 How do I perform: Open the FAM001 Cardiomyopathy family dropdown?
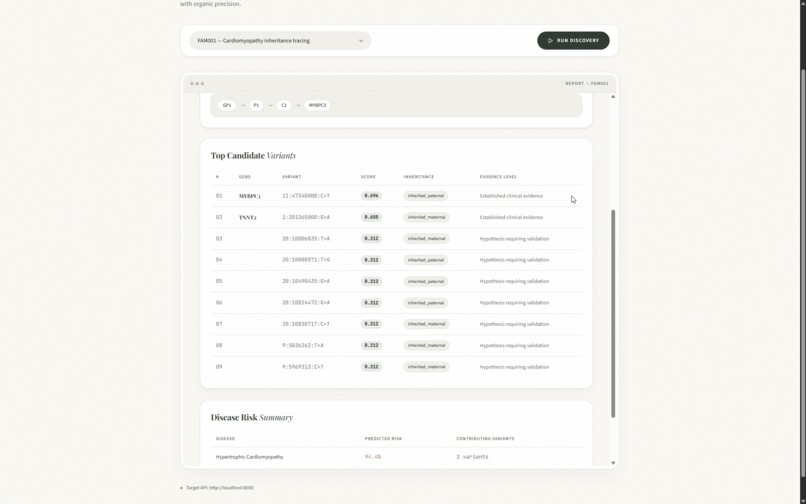click(280, 41)
